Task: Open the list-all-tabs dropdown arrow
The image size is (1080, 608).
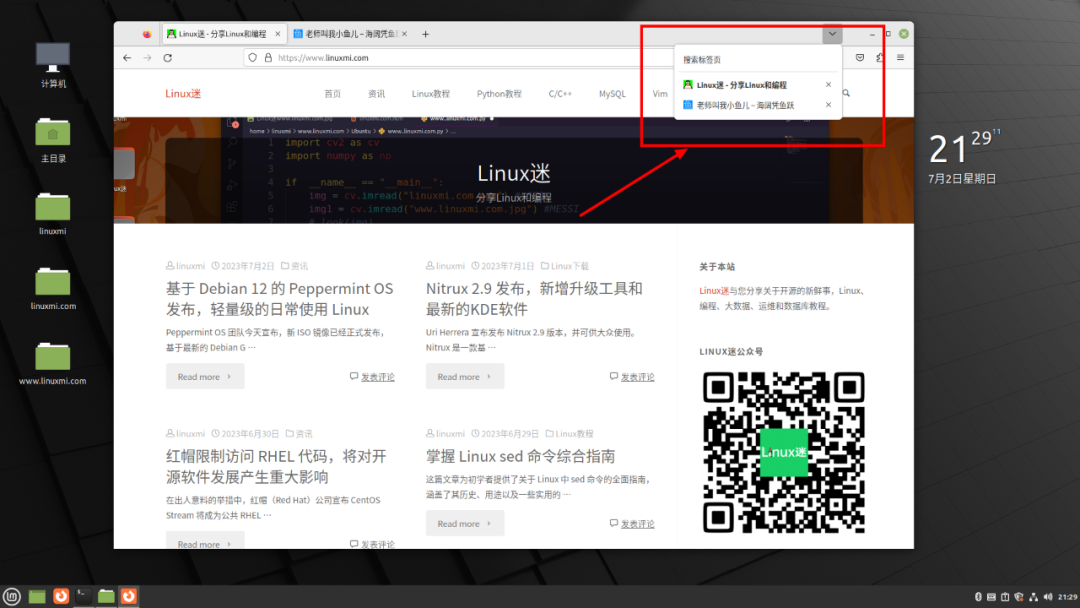Action: click(831, 33)
